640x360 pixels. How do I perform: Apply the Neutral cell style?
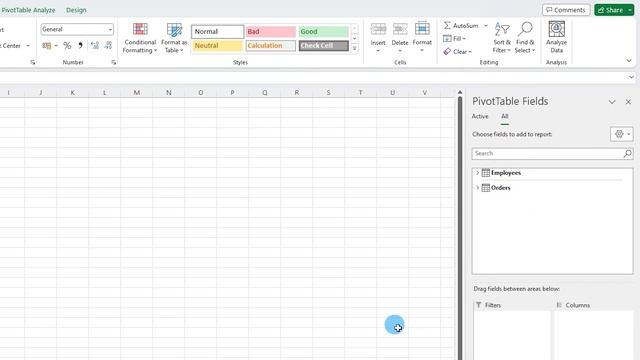(218, 45)
